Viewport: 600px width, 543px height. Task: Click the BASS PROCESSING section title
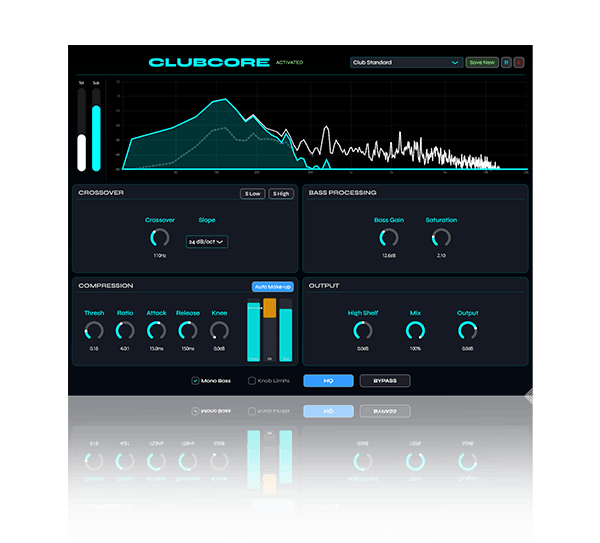click(x=342, y=193)
